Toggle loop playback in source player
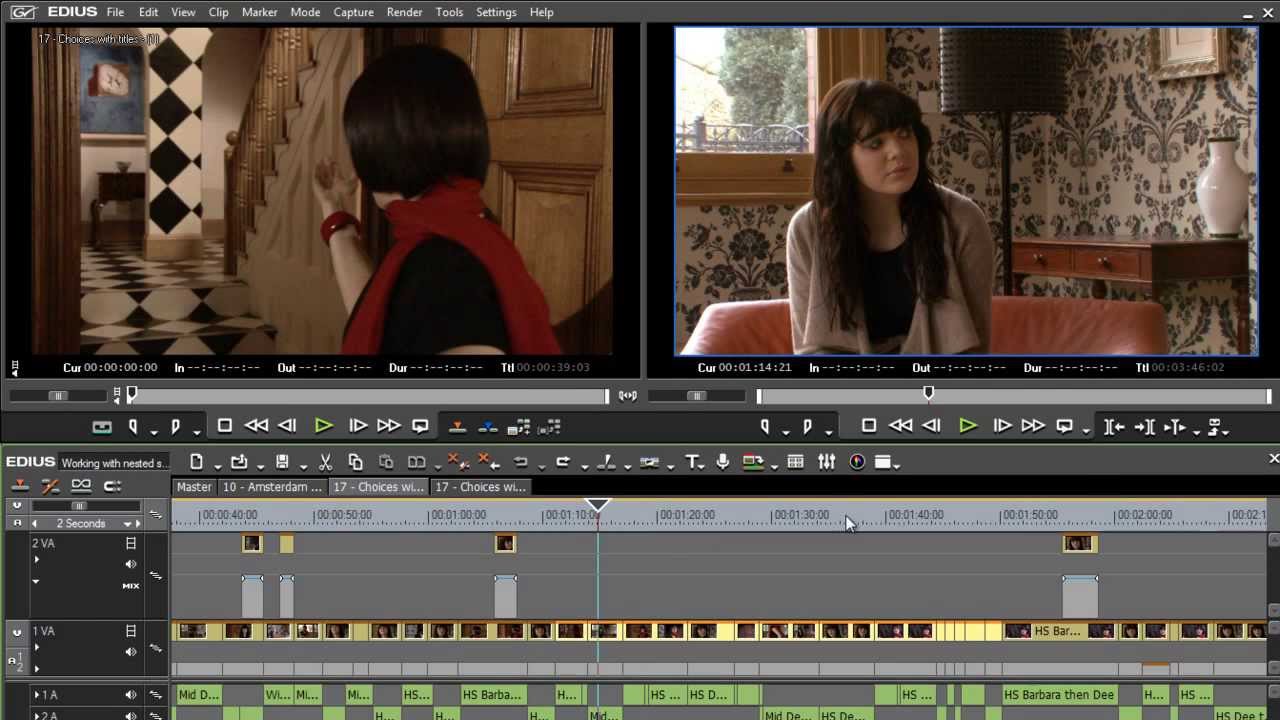 (420, 426)
